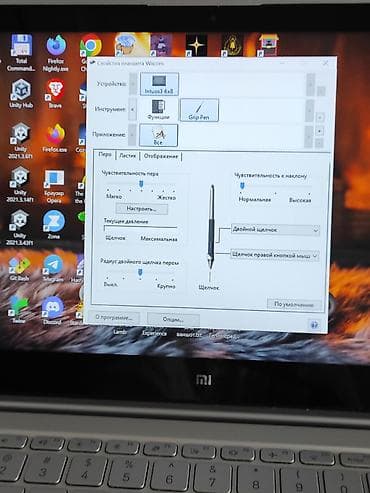Launch the Discord desktop shortcut
This screenshot has height=493, width=370.
coord(52,310)
